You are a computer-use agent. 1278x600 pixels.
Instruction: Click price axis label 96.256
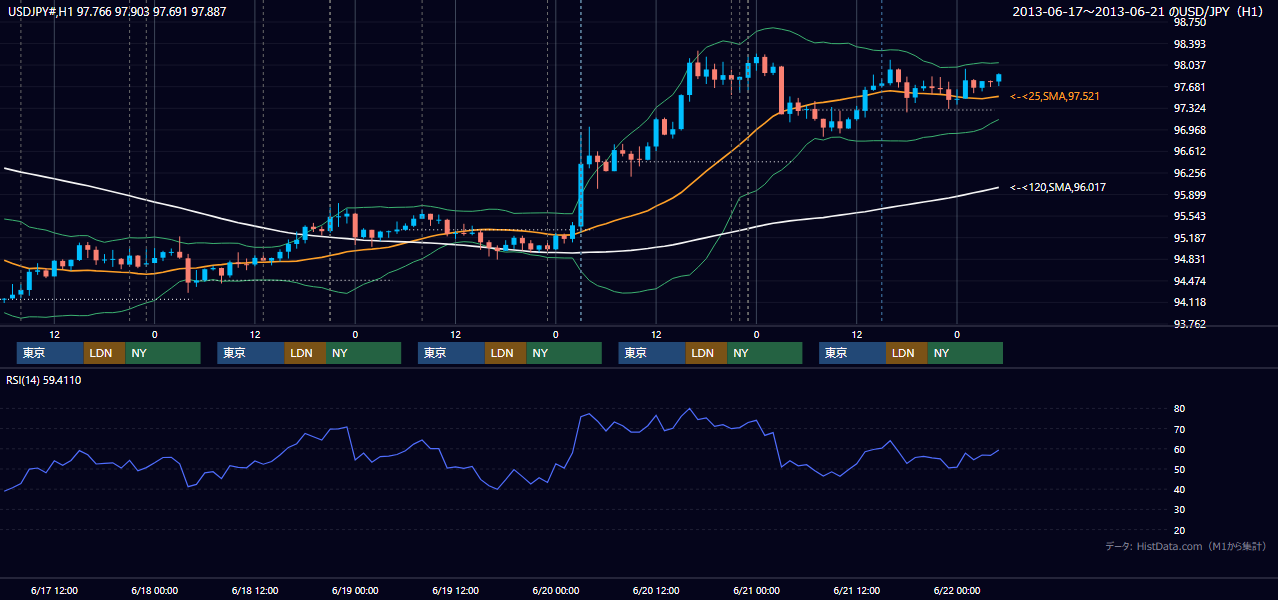(x=1190, y=173)
